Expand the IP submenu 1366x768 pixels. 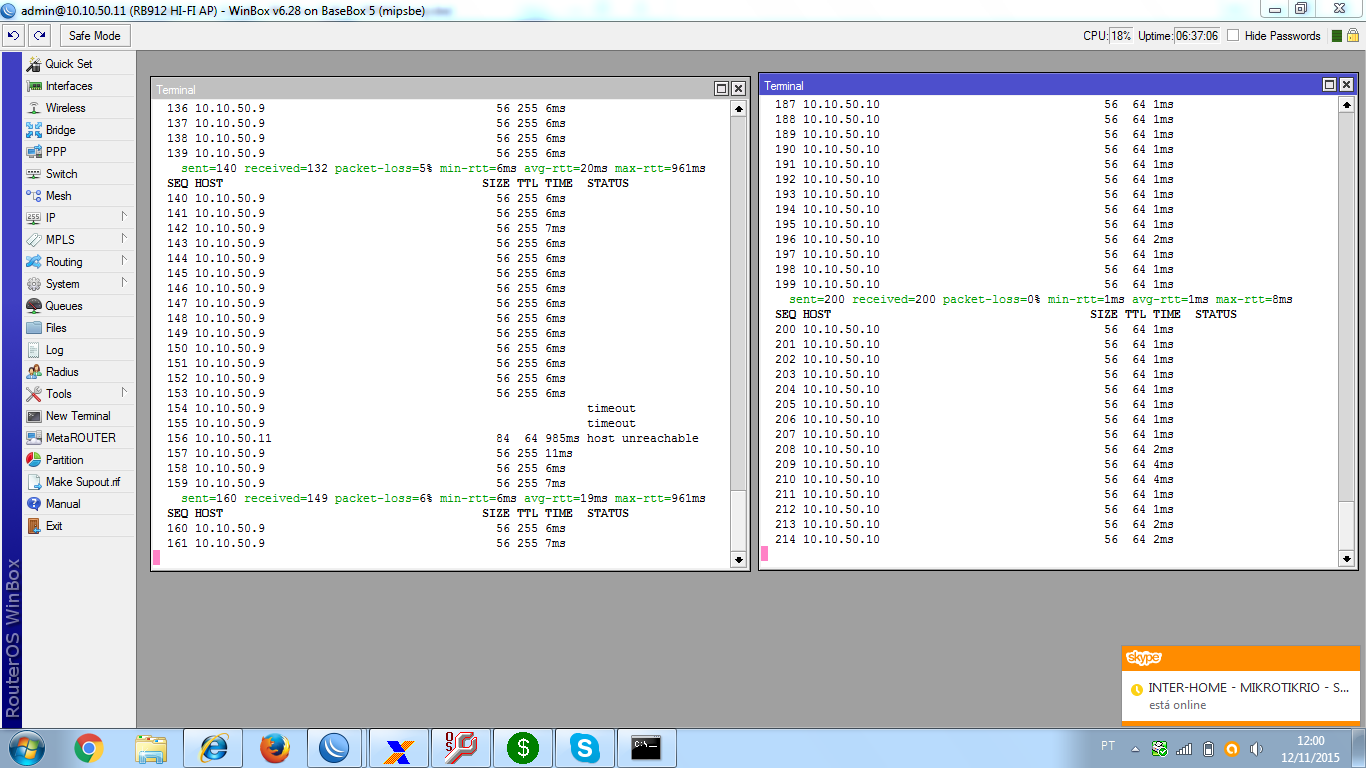pyautogui.click(x=125, y=217)
